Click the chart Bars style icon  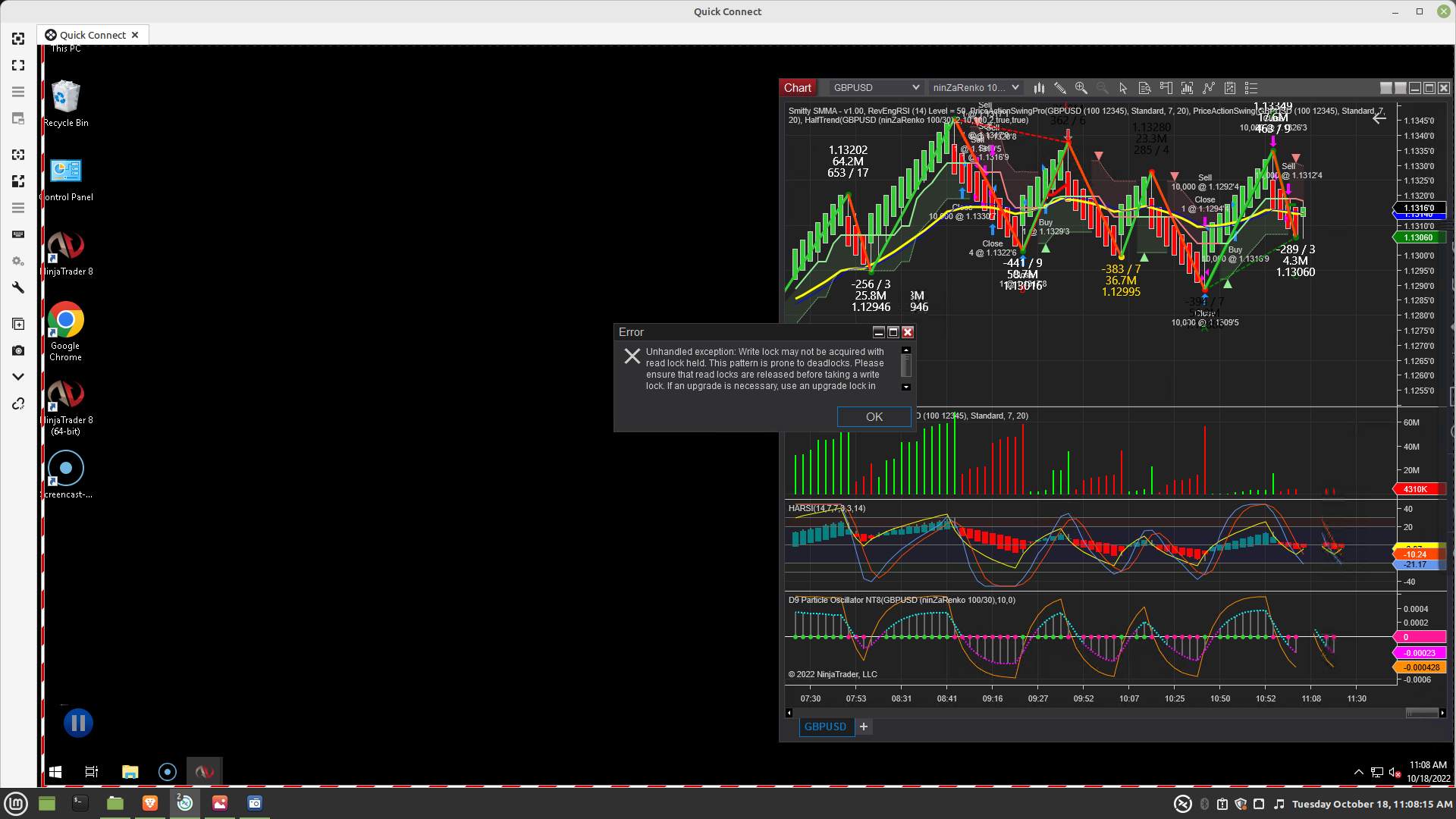click(x=1039, y=88)
